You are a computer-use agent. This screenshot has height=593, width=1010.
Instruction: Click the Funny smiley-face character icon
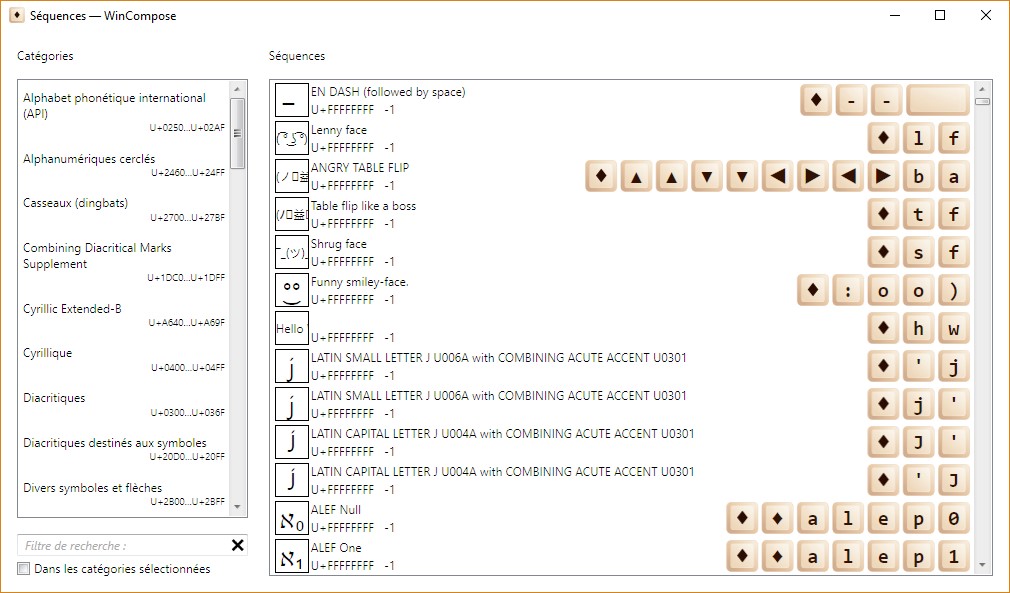coord(291,290)
